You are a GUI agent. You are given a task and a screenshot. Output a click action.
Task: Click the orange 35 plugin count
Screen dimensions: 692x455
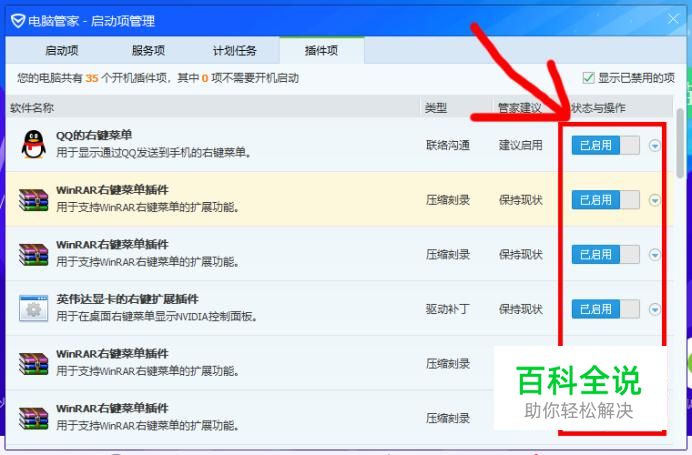coord(92,78)
